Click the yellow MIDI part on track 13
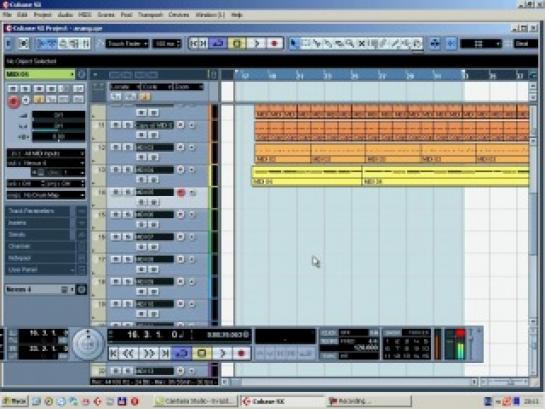 pyautogui.click(x=307, y=176)
